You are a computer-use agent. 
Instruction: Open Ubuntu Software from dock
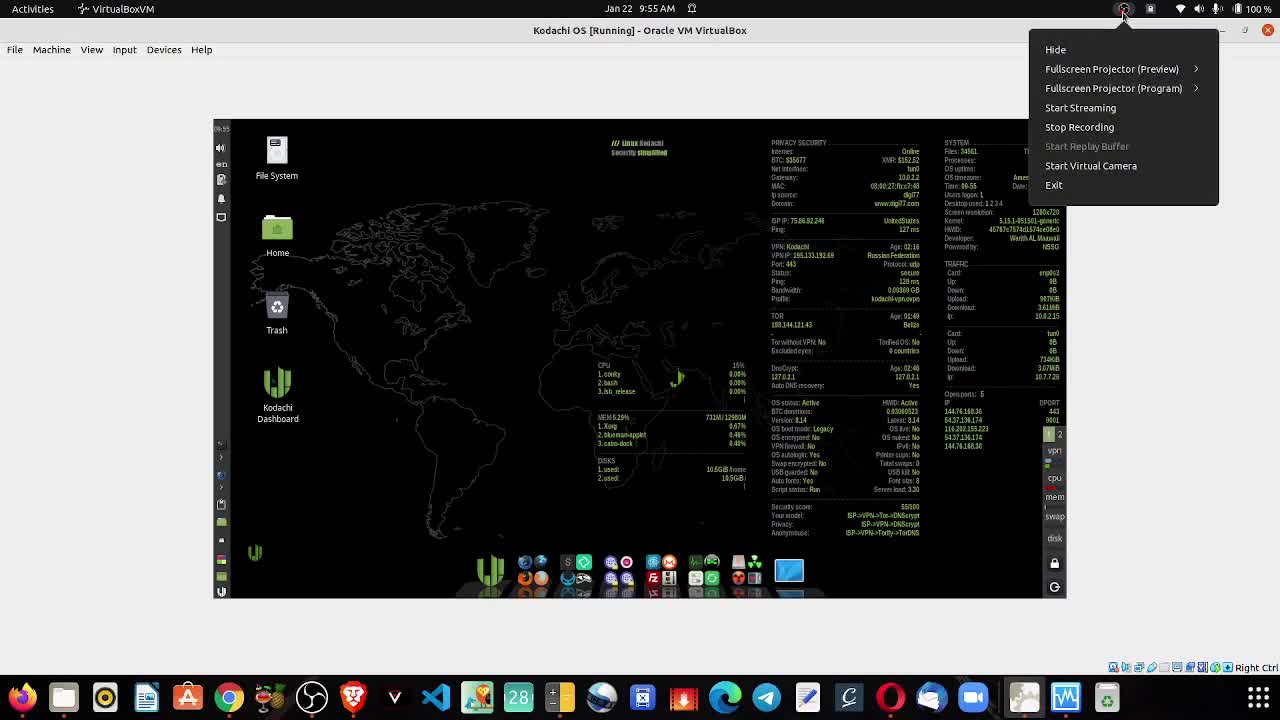(188, 697)
